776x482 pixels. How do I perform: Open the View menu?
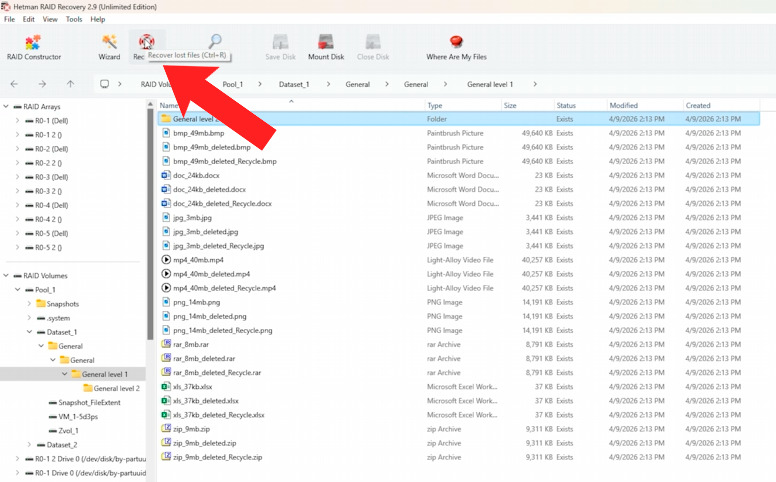(50, 19)
